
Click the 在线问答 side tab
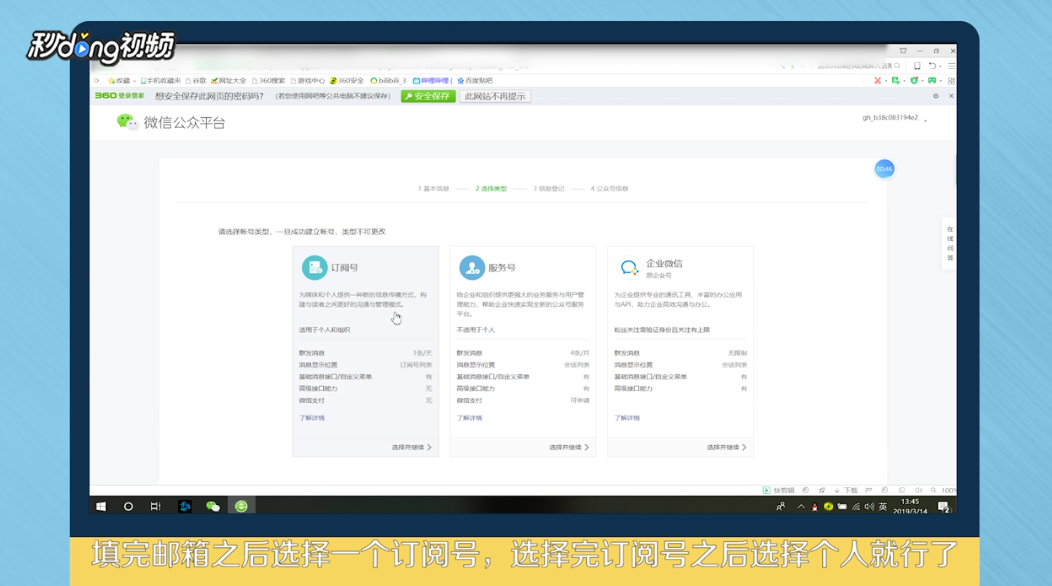[x=949, y=244]
